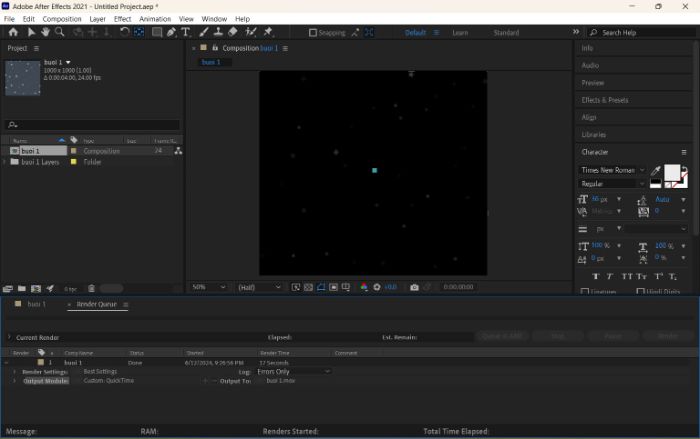Expand the Current Render section
Image resolution: width=700 pixels, height=439 pixels.
[9, 337]
